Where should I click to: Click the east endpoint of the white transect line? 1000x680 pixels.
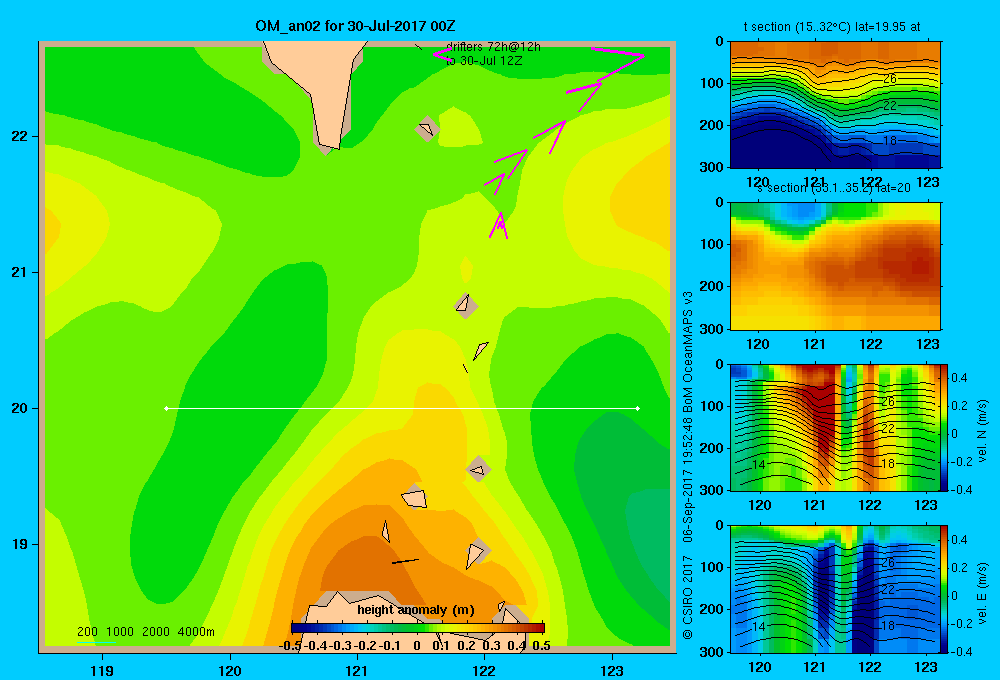coord(638,408)
